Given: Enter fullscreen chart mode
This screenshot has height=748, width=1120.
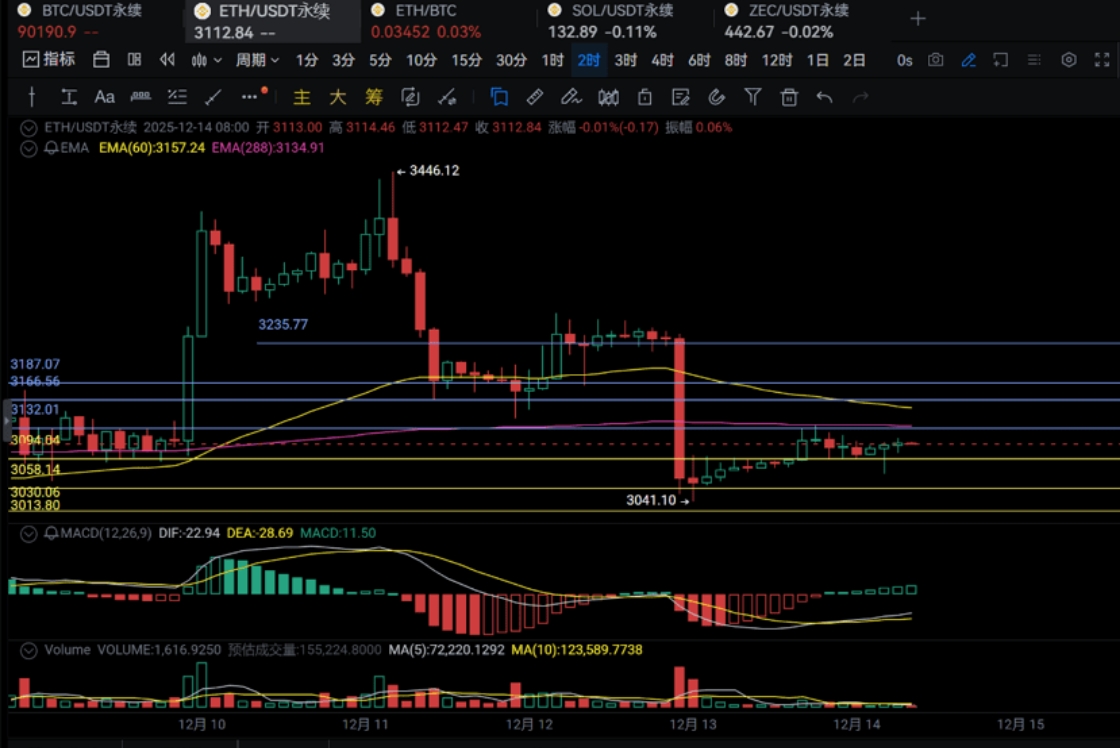Looking at the screenshot, I should 1102,60.
